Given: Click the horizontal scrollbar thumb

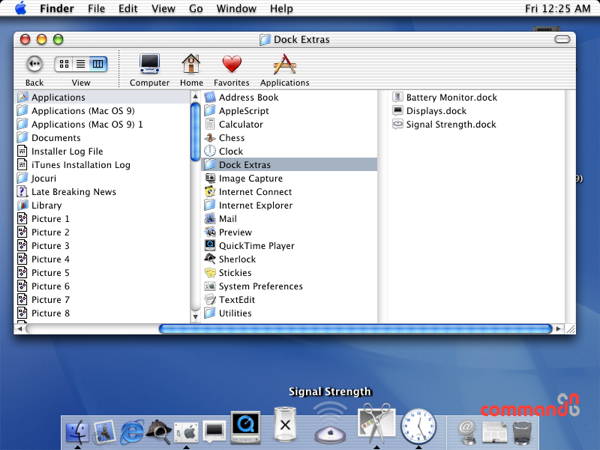Looking at the screenshot, I should pos(355,329).
